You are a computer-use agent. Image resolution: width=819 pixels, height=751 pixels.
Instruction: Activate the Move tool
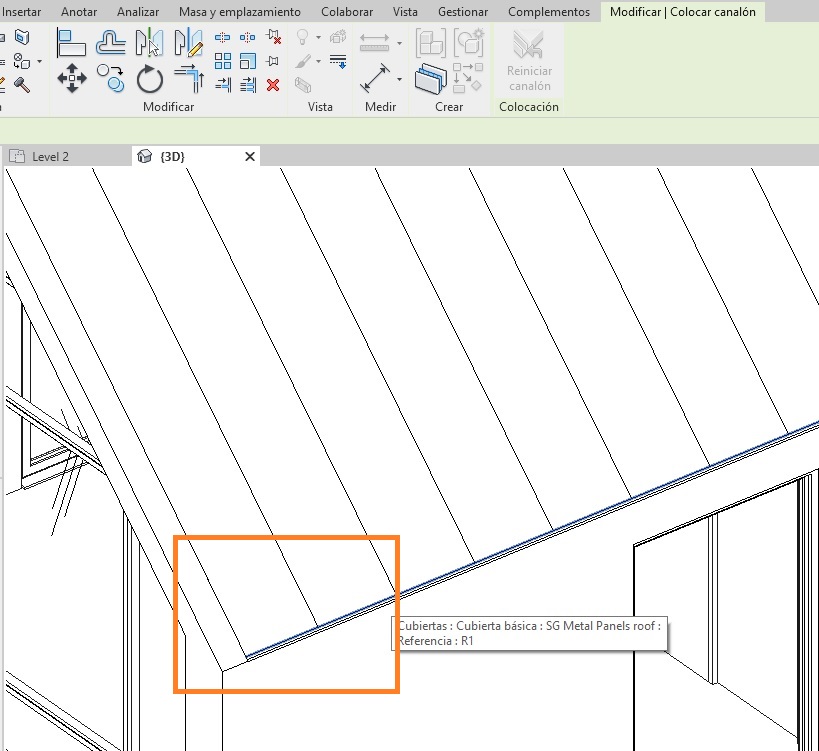tap(72, 77)
